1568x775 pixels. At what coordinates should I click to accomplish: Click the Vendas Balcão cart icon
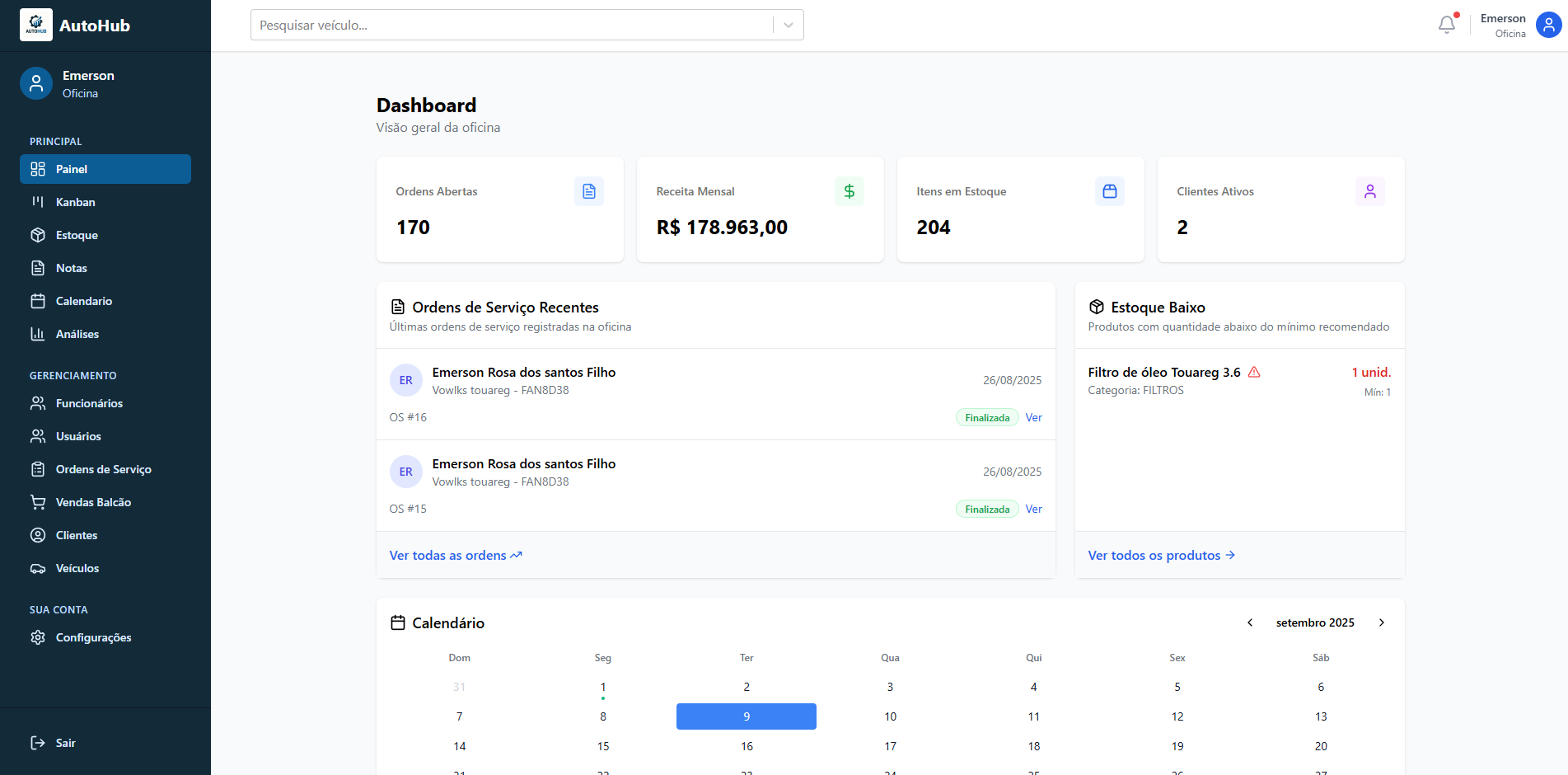coord(38,502)
